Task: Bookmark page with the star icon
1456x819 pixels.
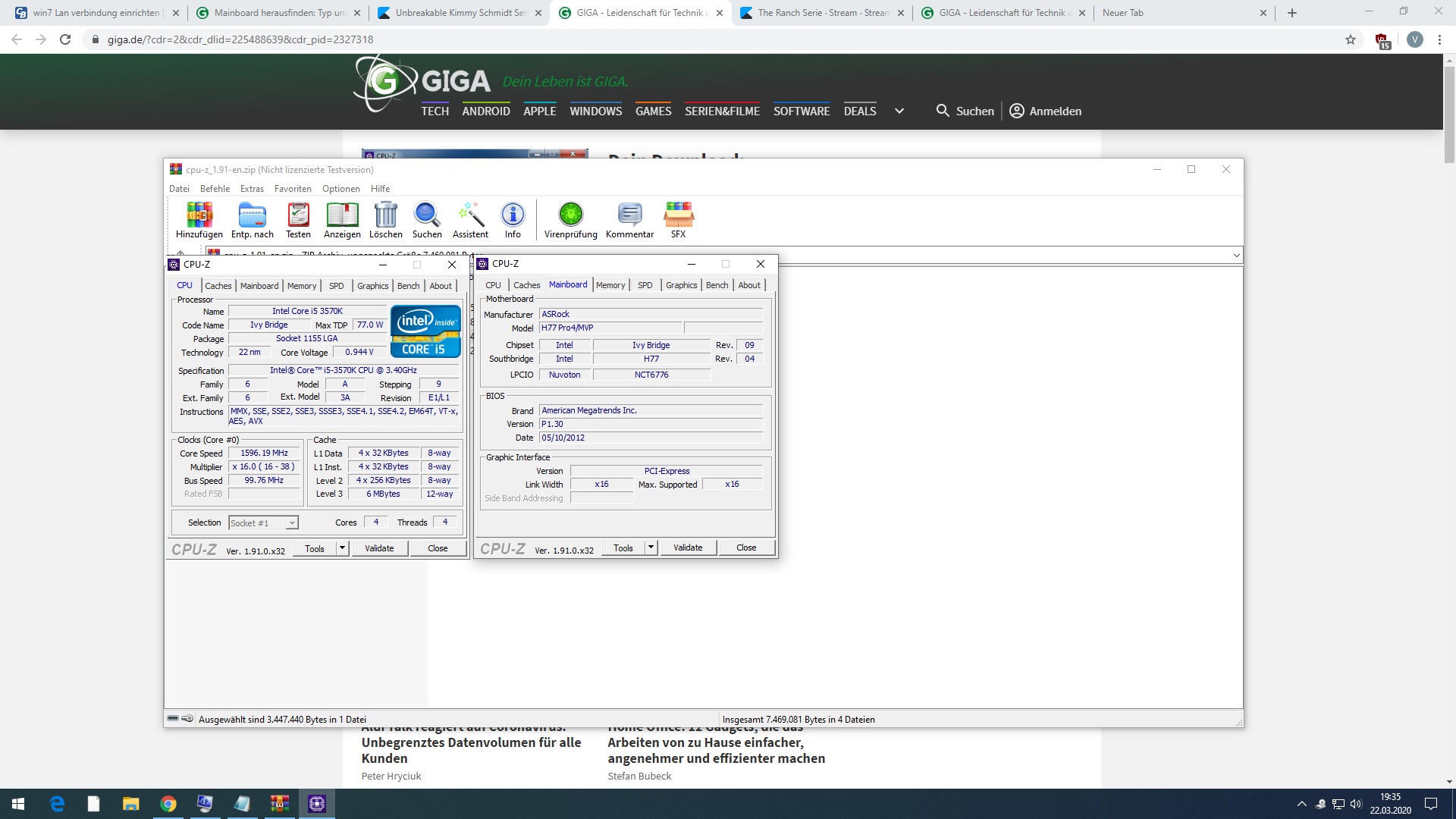Action: [x=1351, y=39]
